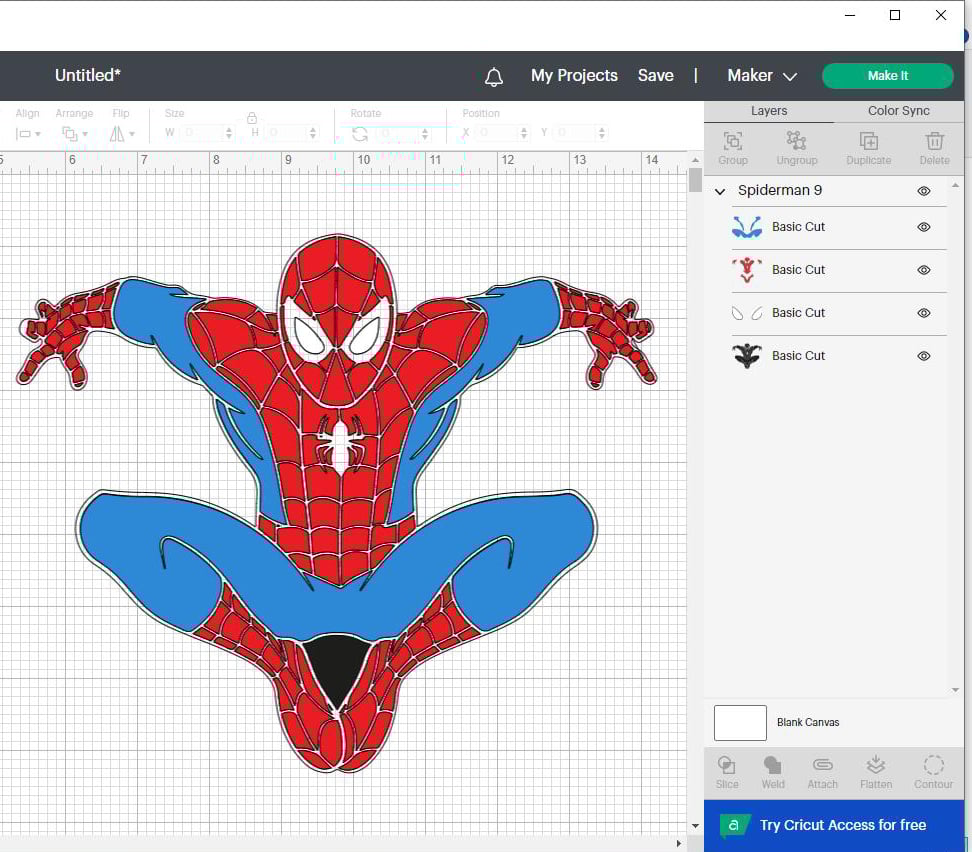Toggle visibility of the blue Basic Cut layer
Viewport: 972px width, 852px height.
(x=924, y=227)
